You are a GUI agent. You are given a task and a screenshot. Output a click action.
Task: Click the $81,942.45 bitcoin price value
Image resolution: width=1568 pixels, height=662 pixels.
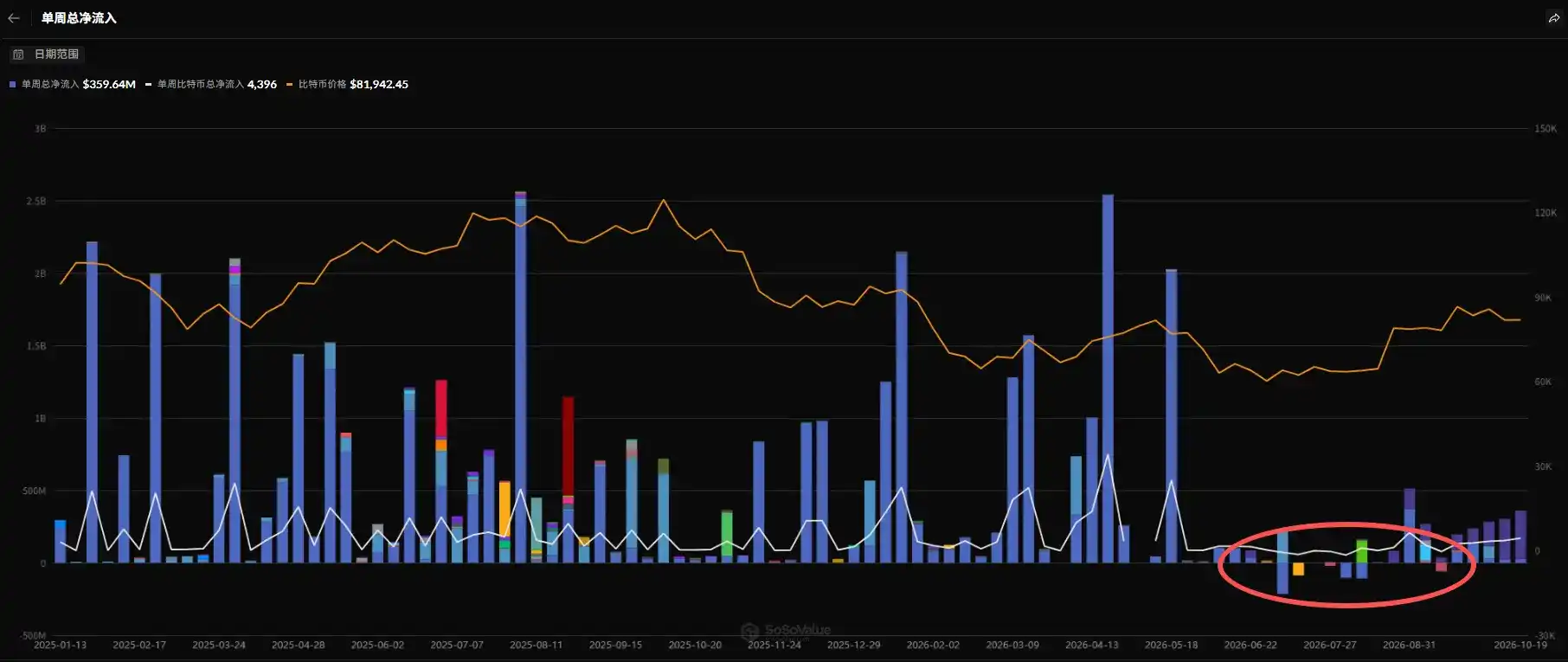(x=379, y=84)
